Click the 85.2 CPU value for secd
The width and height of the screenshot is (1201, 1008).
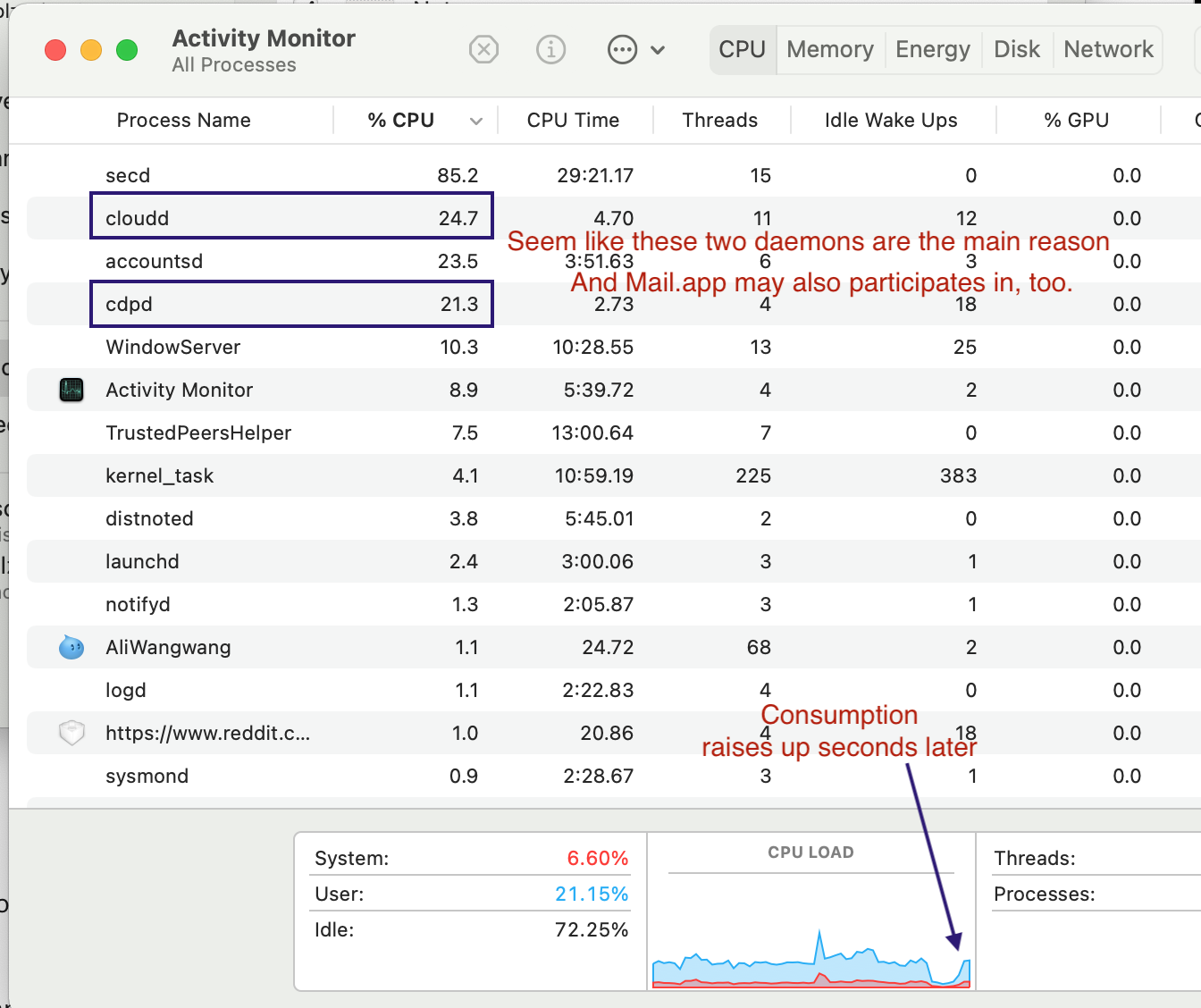tap(458, 175)
